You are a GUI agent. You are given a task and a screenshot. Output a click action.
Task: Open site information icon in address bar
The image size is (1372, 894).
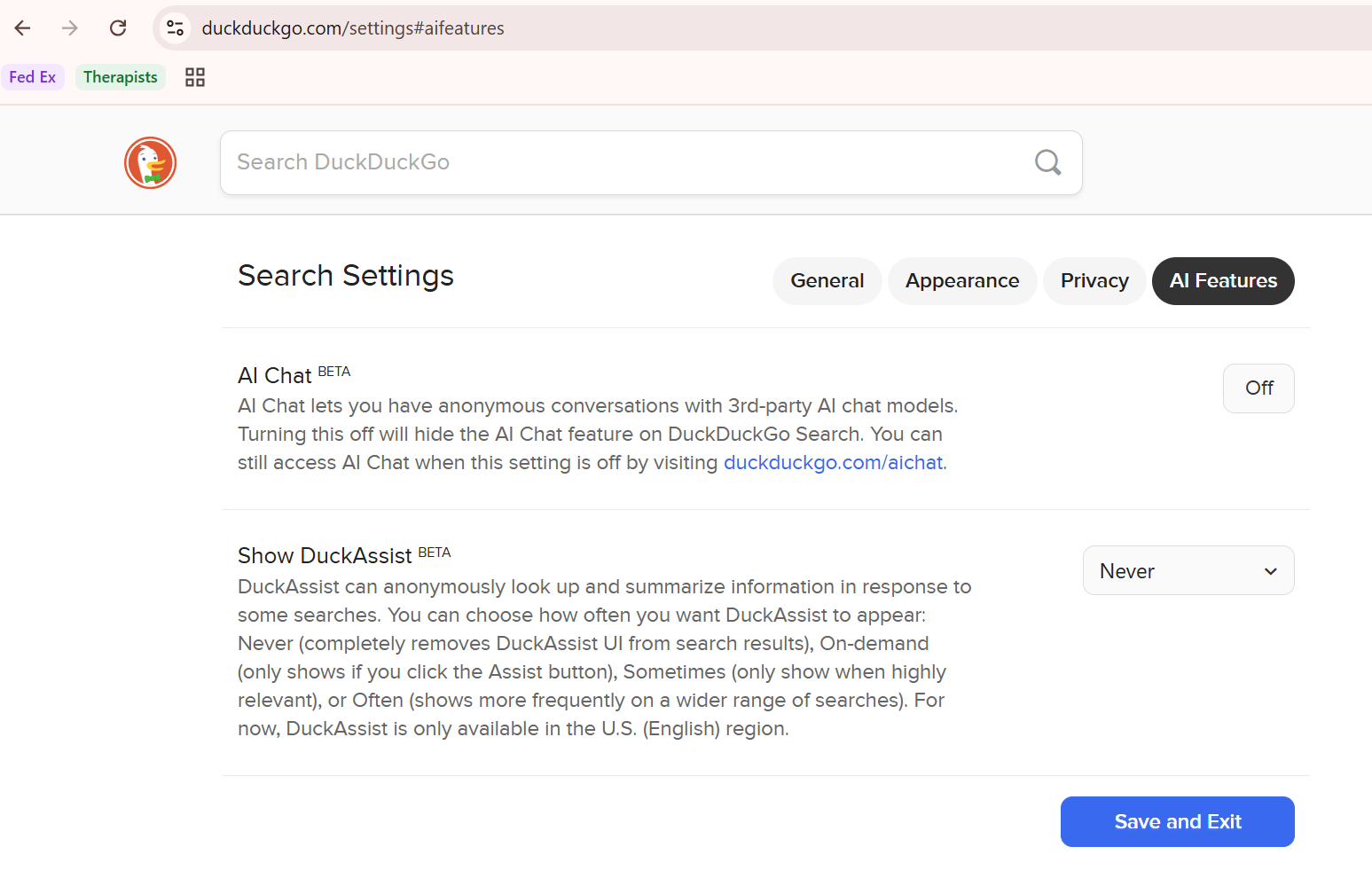[176, 28]
